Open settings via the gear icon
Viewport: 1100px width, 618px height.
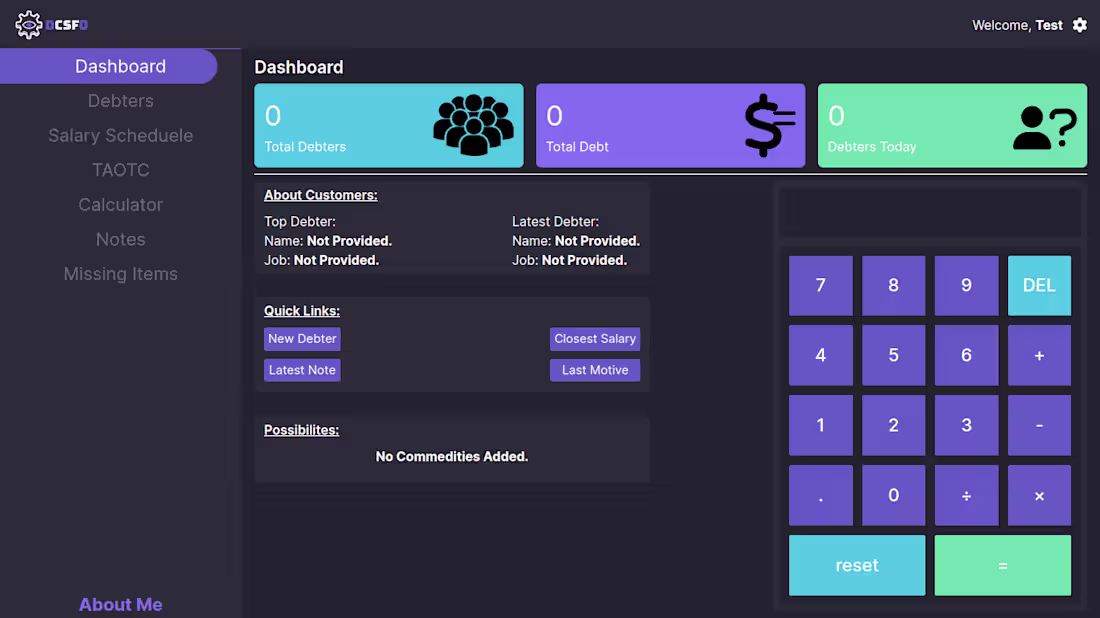tap(1080, 25)
